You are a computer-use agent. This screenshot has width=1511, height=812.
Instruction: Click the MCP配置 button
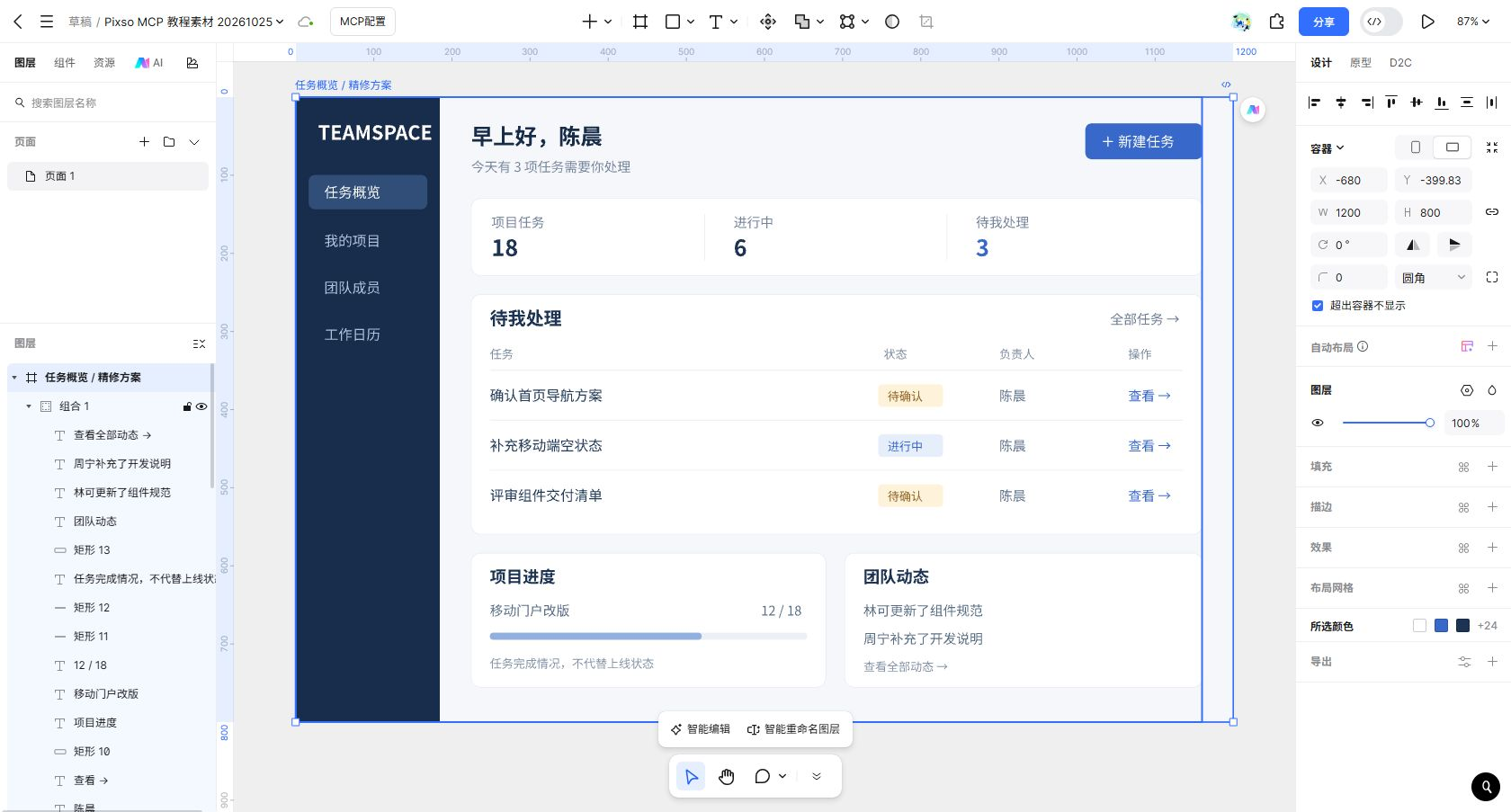[362, 22]
